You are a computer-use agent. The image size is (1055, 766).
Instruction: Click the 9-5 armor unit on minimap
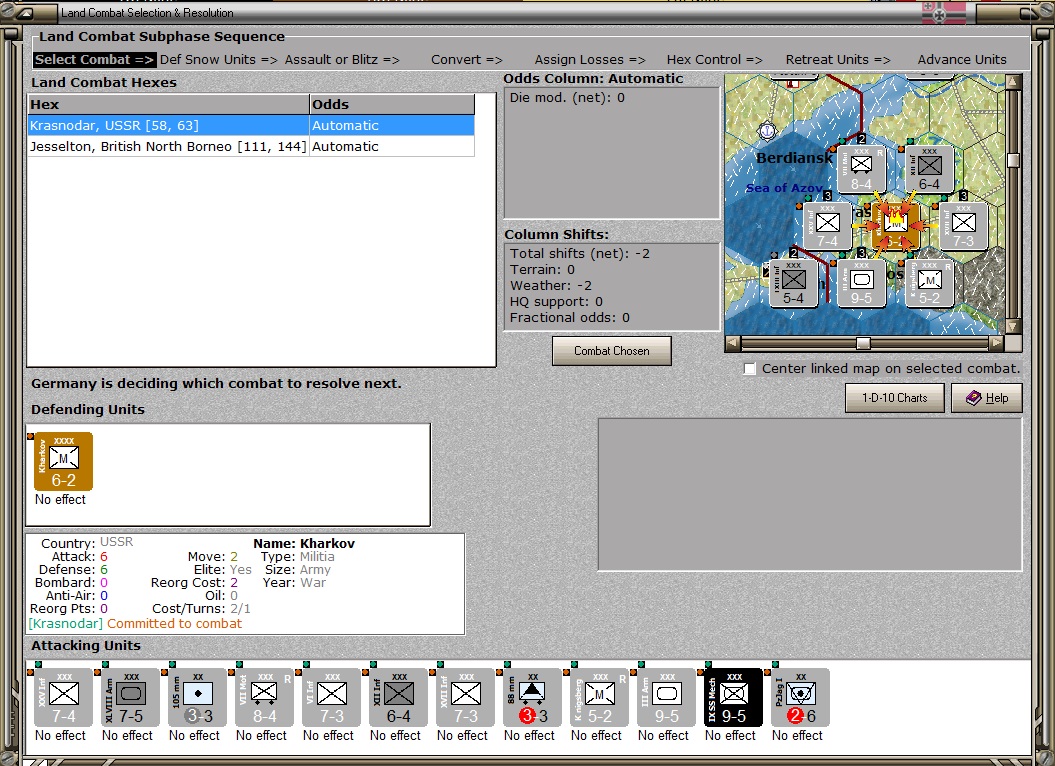[861, 283]
